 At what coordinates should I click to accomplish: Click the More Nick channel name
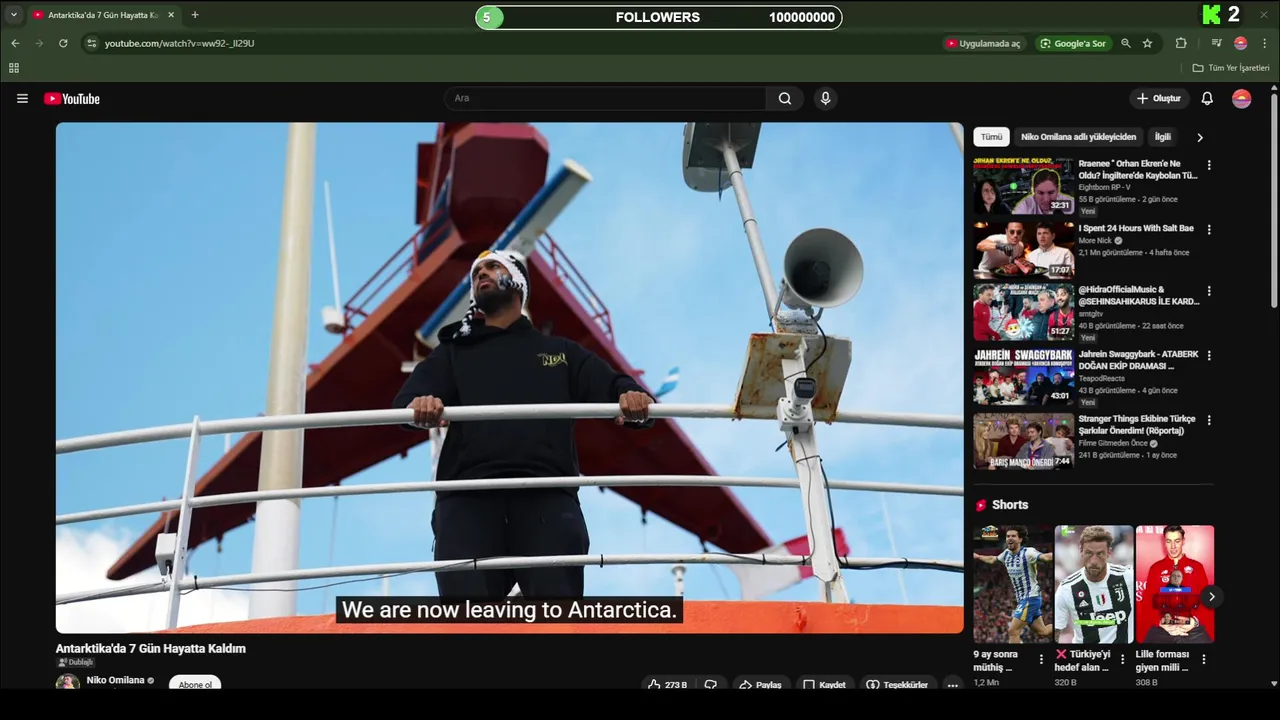pos(1095,240)
